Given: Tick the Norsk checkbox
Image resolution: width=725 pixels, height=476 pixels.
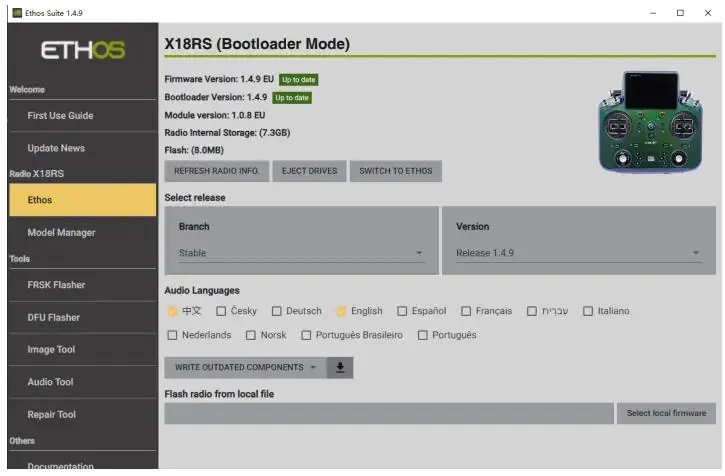Looking at the screenshot, I should [x=251, y=335].
